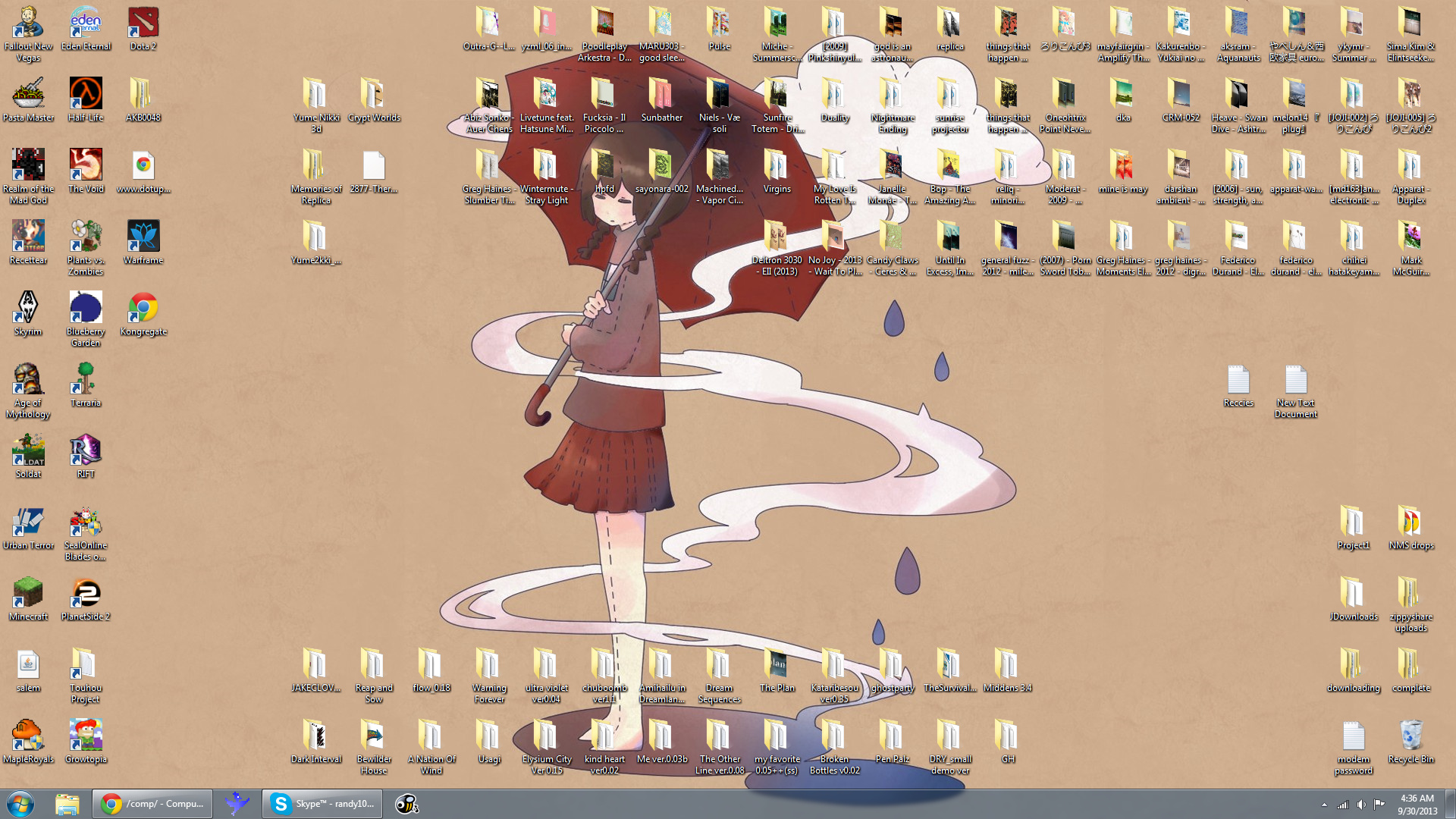This screenshot has width=1456, height=819.
Task: Select the JDownloads folder
Action: click(1354, 599)
